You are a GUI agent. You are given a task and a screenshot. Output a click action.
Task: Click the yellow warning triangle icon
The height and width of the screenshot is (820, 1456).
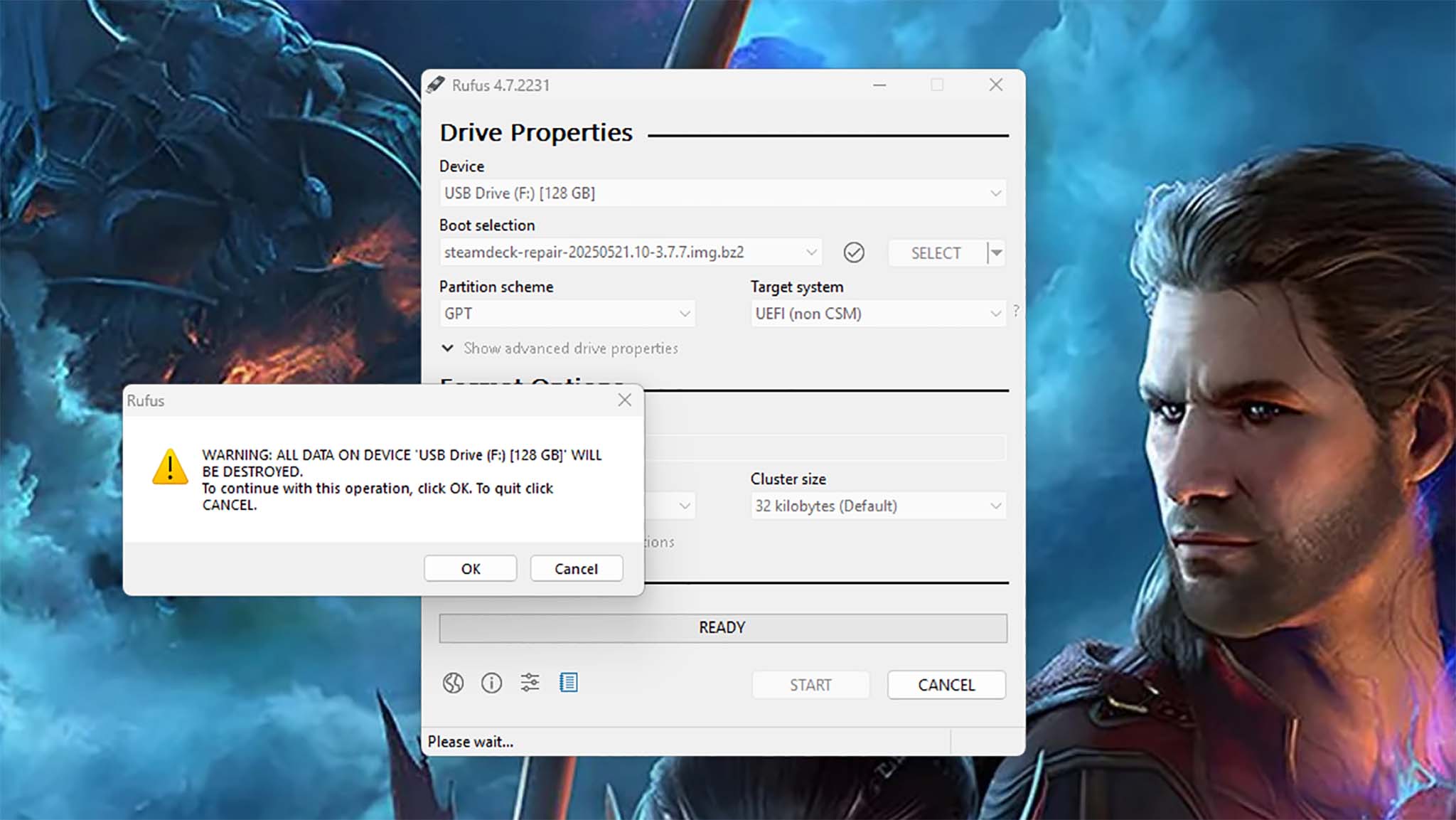pyautogui.click(x=170, y=467)
